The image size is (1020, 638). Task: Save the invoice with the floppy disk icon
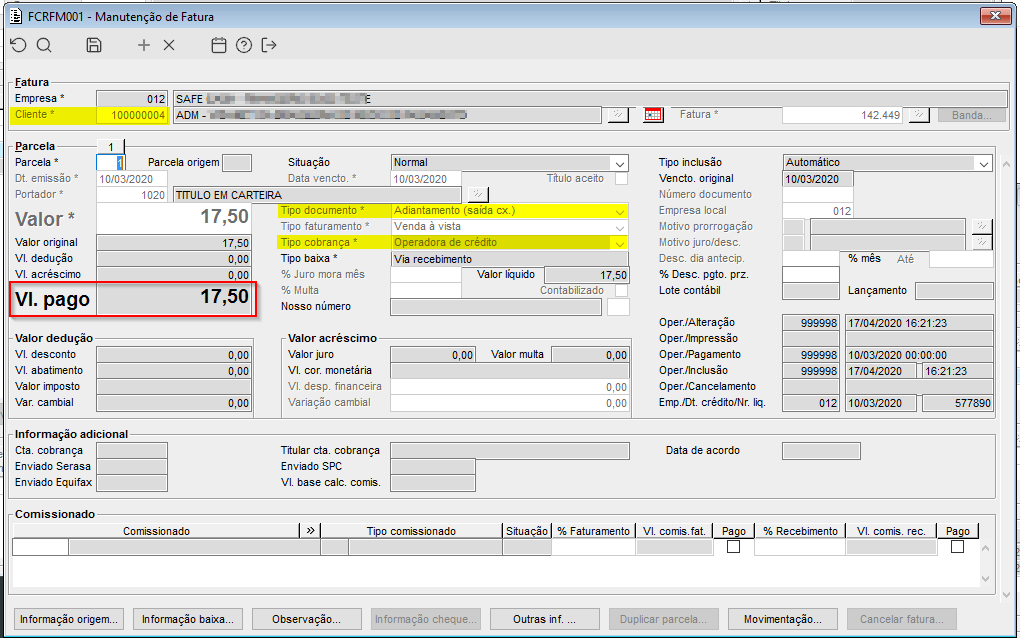point(94,45)
